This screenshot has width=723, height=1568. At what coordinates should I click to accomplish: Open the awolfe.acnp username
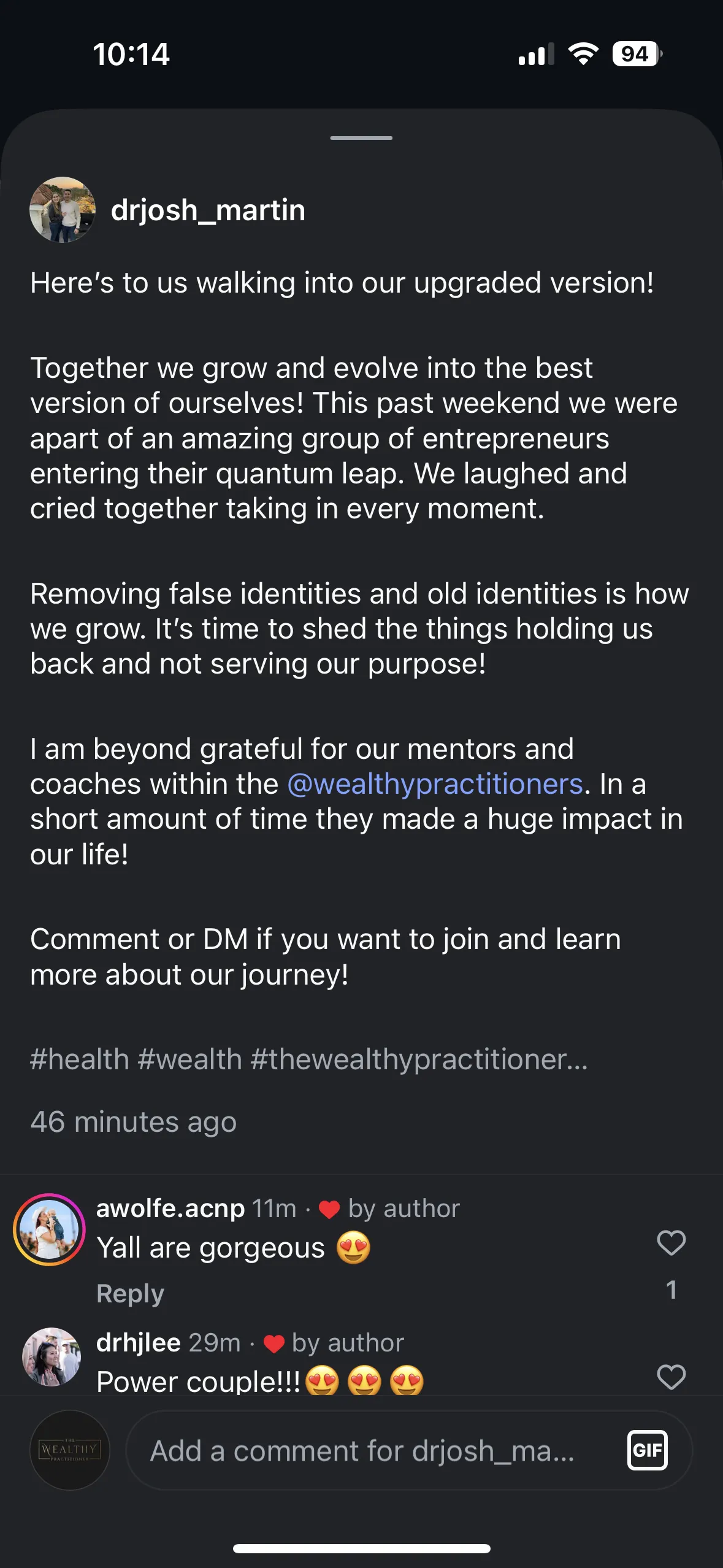170,1209
